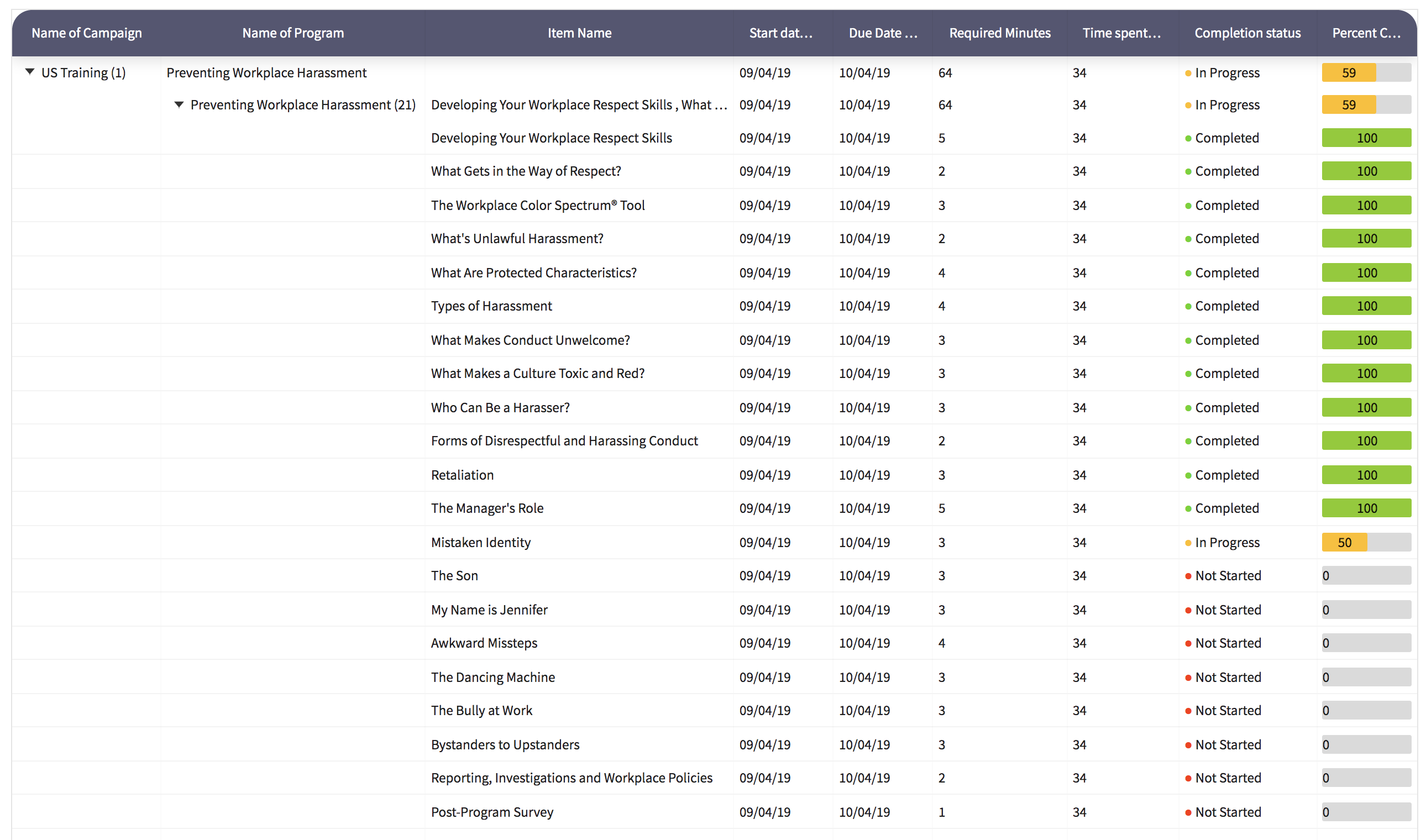Click Not Started status for Awkward Missteps

pos(1223,643)
